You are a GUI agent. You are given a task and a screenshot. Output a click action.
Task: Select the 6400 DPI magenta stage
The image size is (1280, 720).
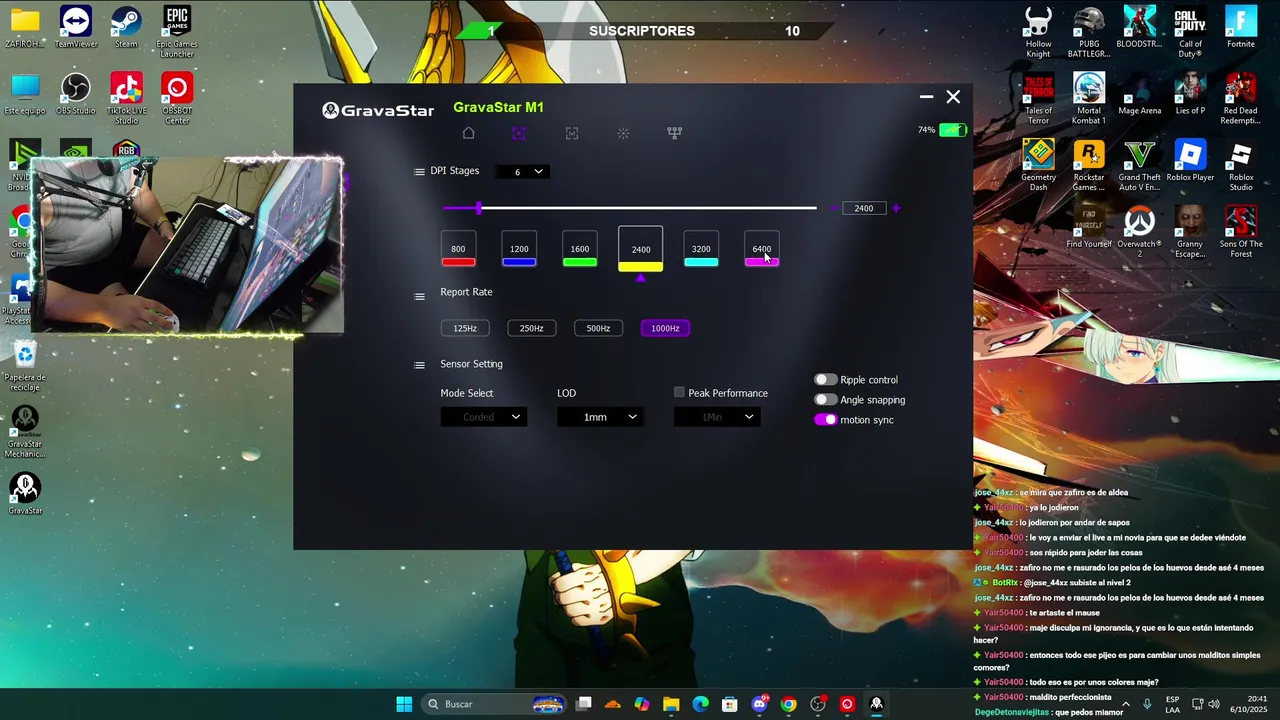click(x=762, y=249)
